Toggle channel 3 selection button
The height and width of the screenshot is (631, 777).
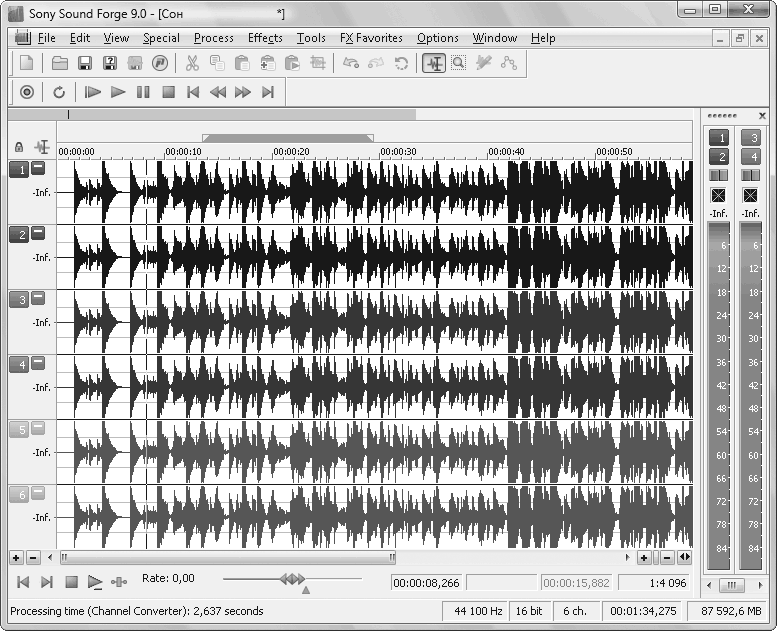18,299
